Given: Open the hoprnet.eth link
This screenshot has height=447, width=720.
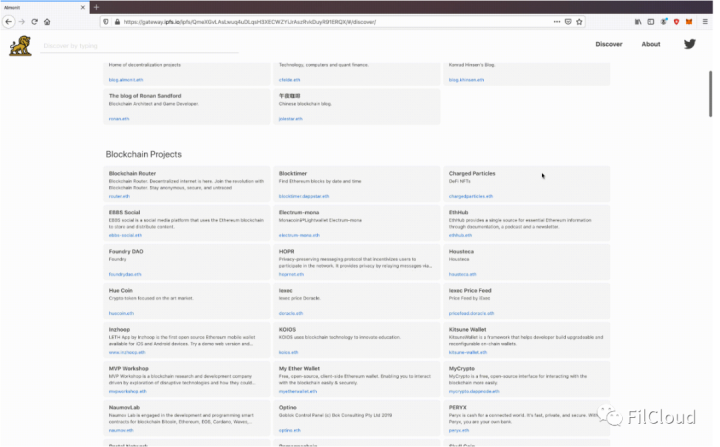Looking at the screenshot, I should pyautogui.click(x=291, y=274).
